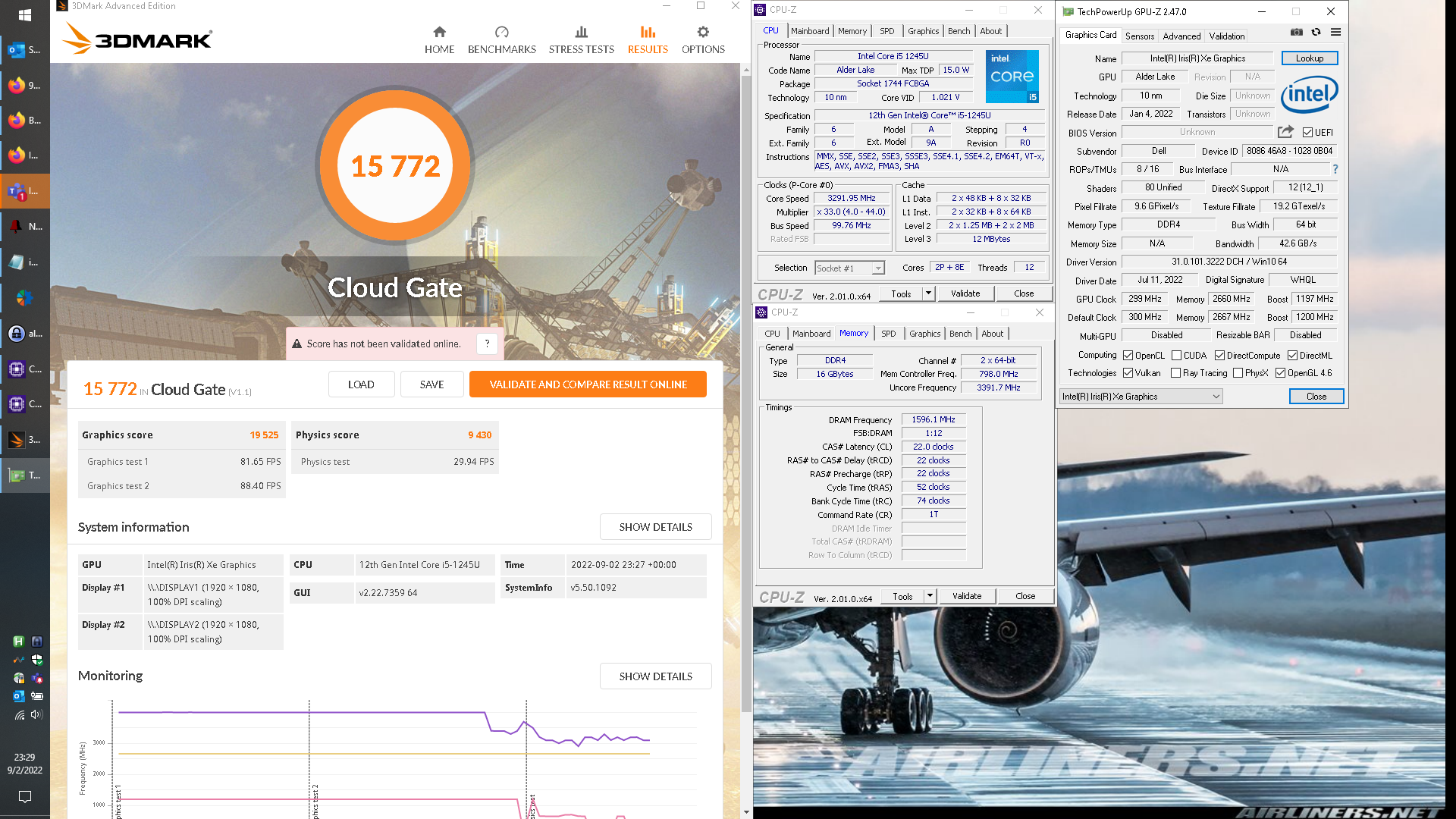The width and height of the screenshot is (1456, 819).
Task: Switch to the Sensors tab in GPU-Z
Action: coord(1139,36)
